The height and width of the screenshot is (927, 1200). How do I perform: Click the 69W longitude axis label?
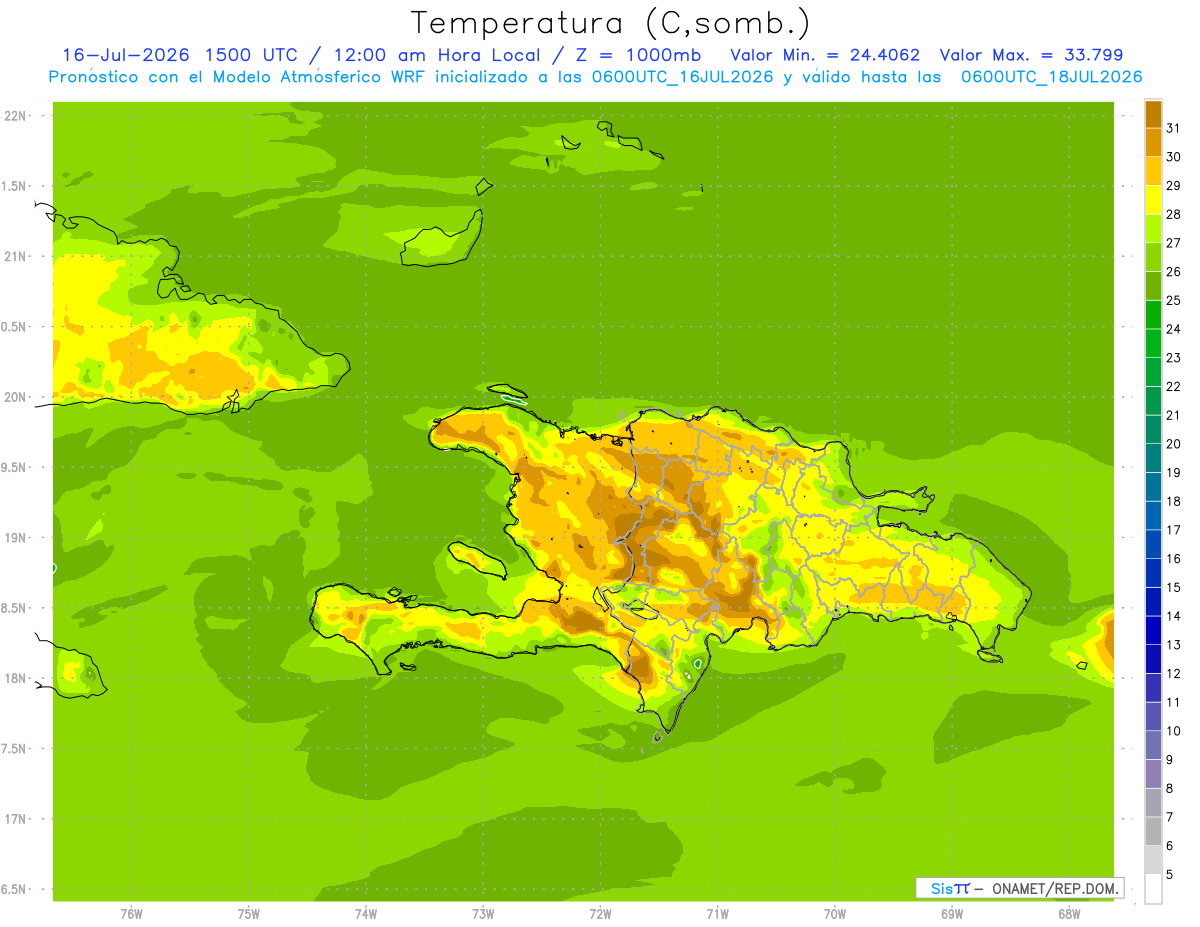click(x=952, y=913)
